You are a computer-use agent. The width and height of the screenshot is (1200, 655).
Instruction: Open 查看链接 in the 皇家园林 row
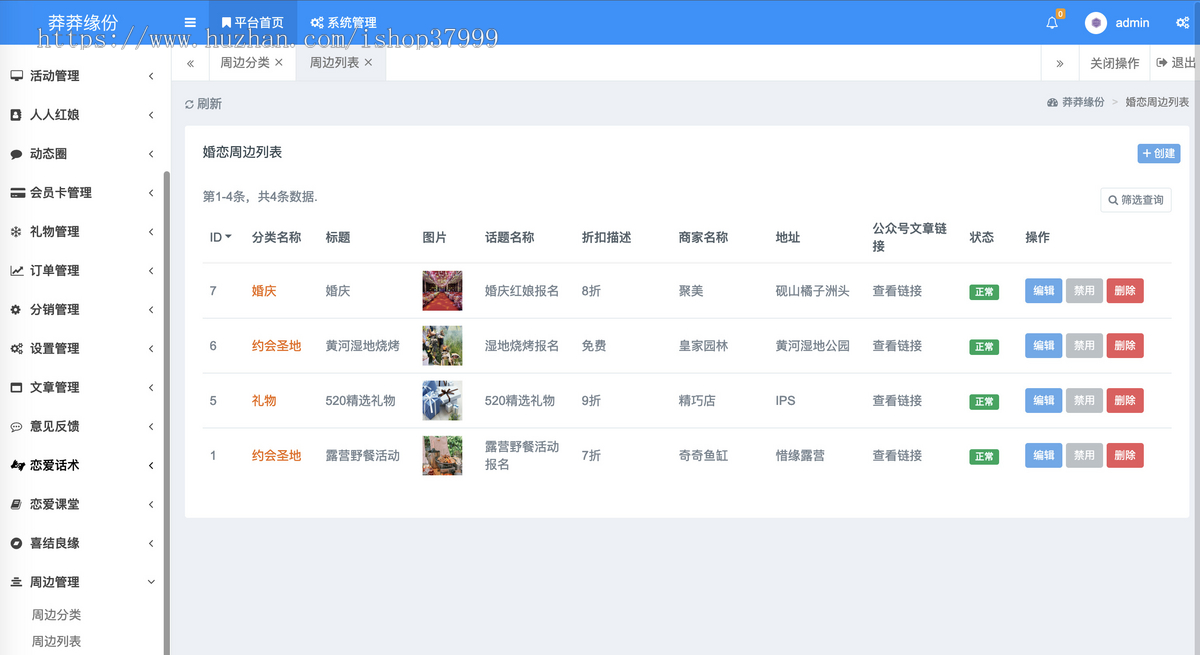pyautogui.click(x=897, y=346)
